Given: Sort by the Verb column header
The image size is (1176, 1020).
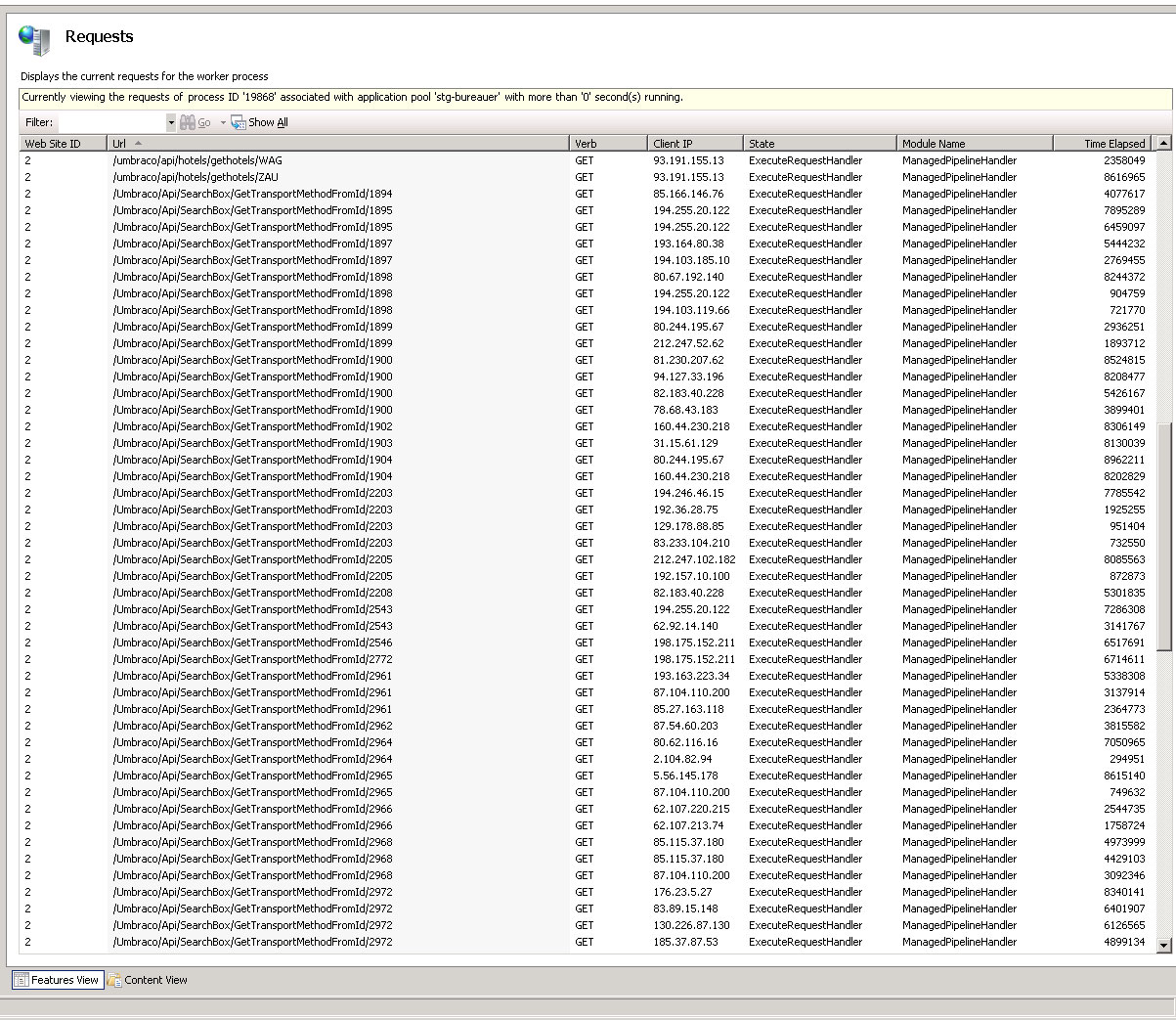Looking at the screenshot, I should pos(609,143).
